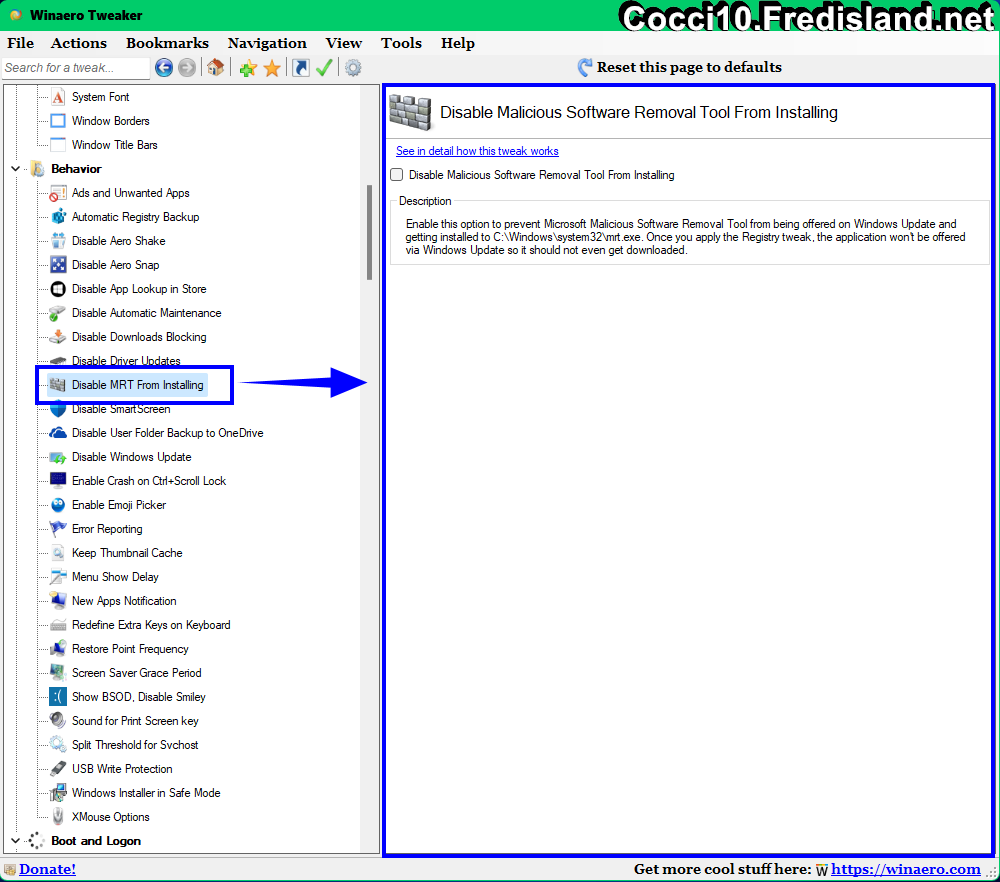Click the Enable Emoji Picker icon

pos(58,505)
